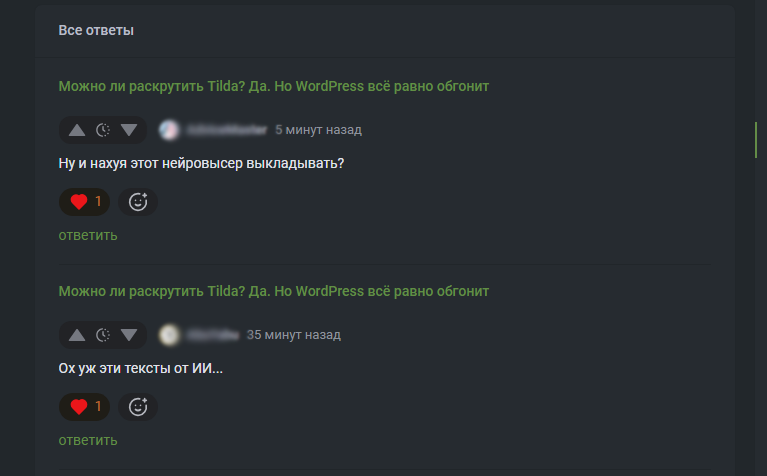
Task: Open avatar of the second commenter
Action: 169,335
